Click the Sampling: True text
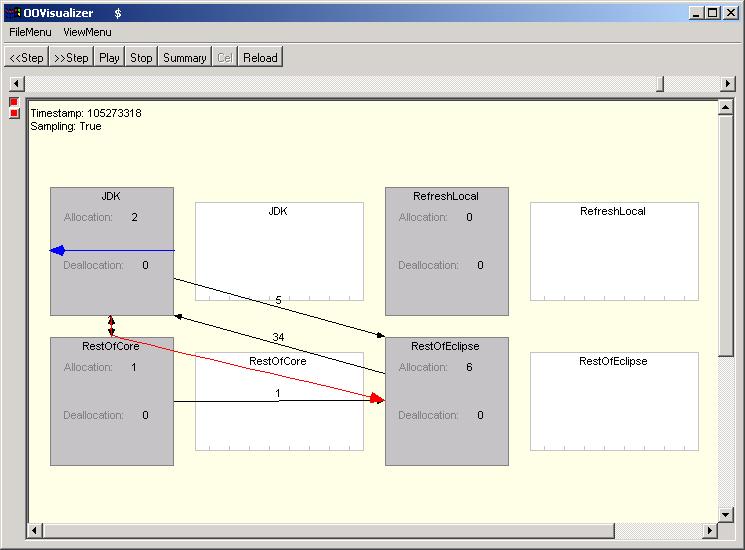This screenshot has width=745, height=550. tap(66, 126)
